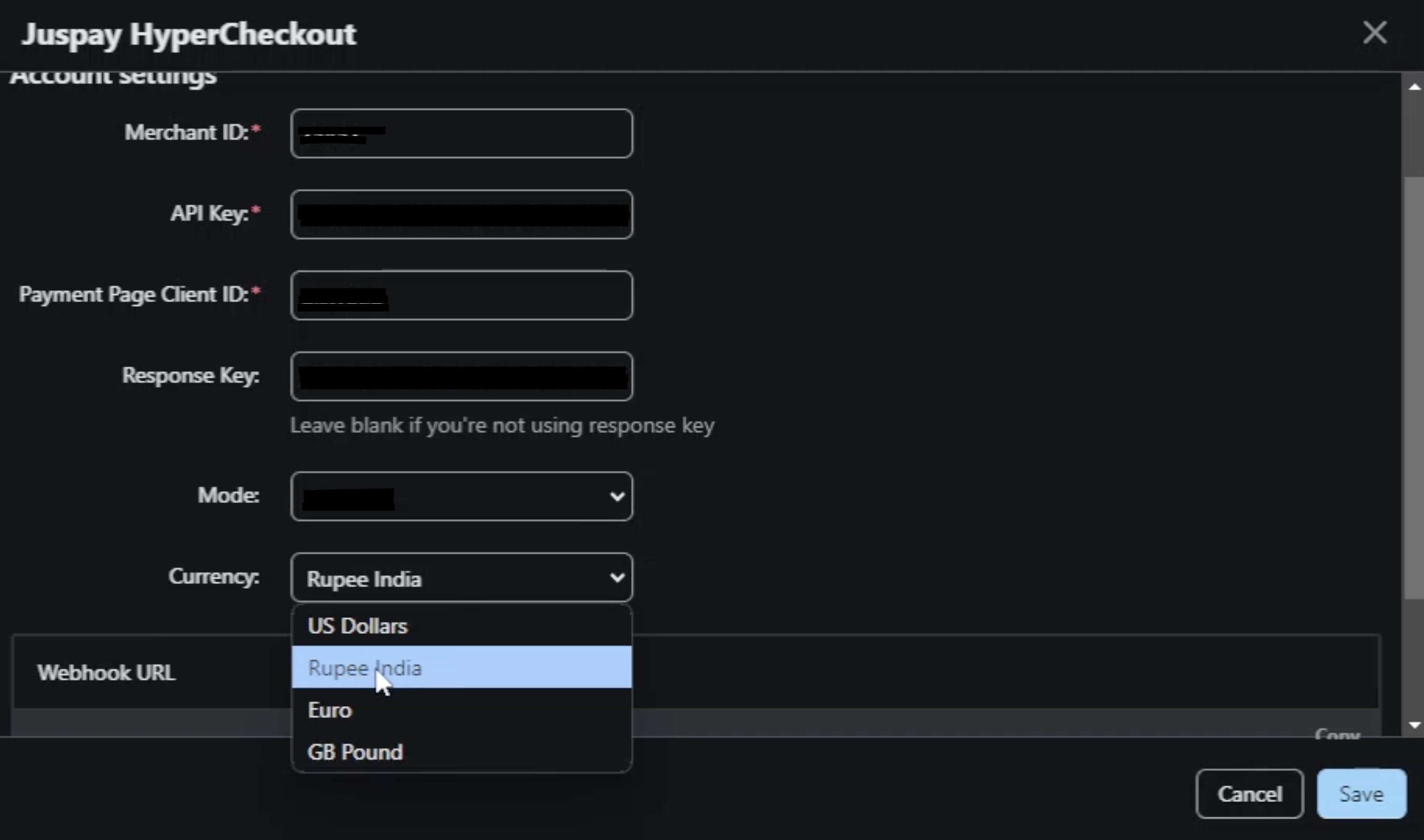Screen dimensions: 1424x840
Task: Focus the API Key input field
Action: click(x=462, y=214)
